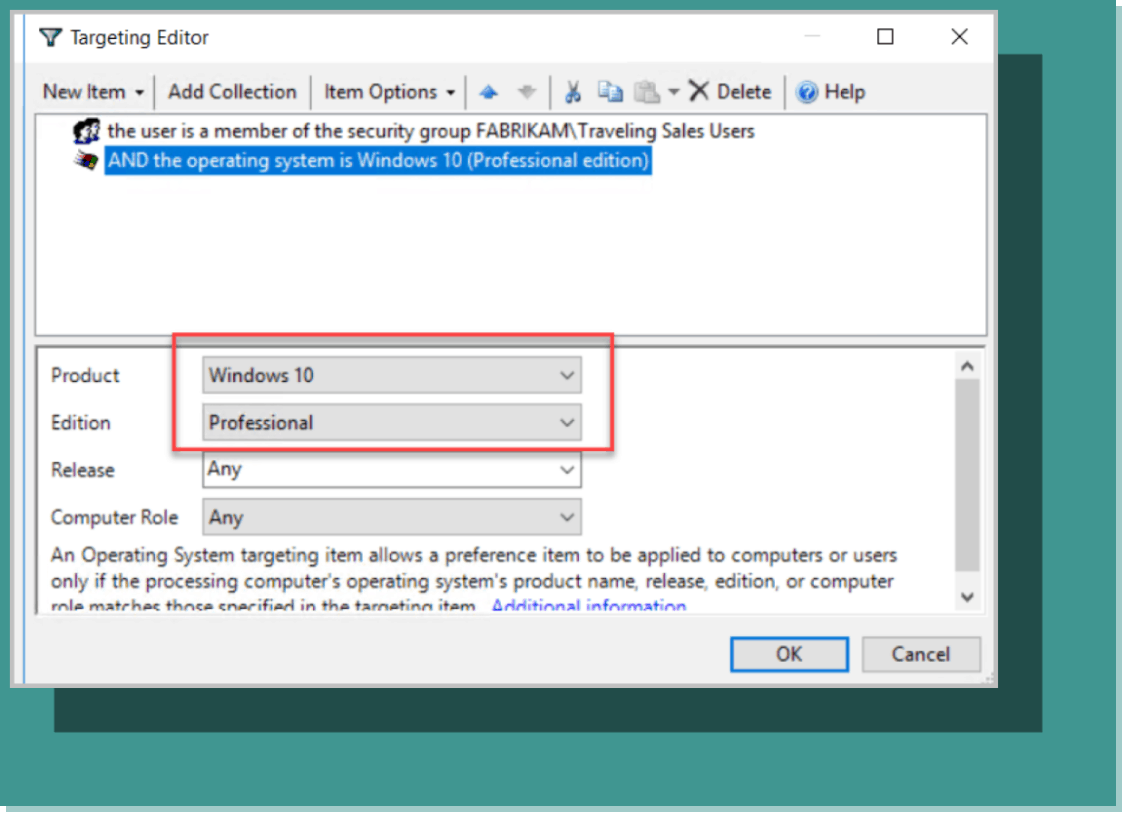Expand the Paste options arrow
Viewport: 1128px width, 818px height.
click(673, 92)
